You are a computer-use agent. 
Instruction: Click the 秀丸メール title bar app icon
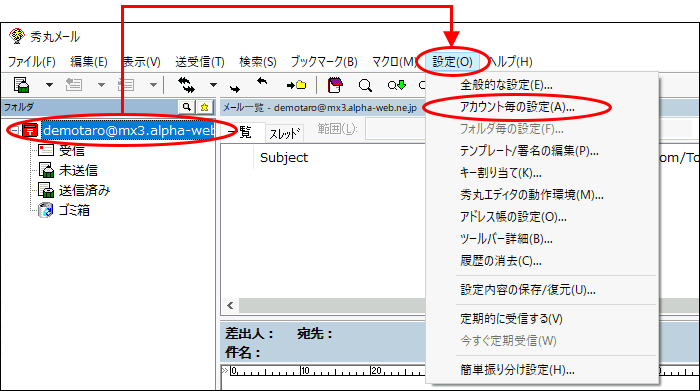tap(17, 36)
